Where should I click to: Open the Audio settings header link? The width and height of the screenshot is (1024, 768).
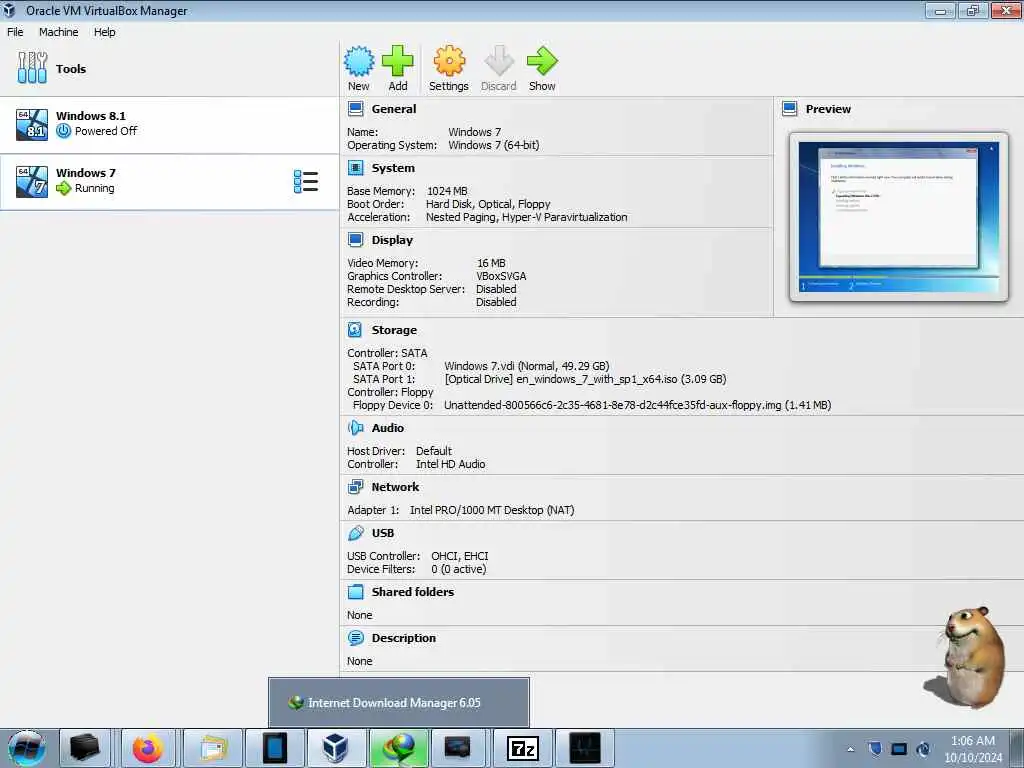tap(387, 428)
